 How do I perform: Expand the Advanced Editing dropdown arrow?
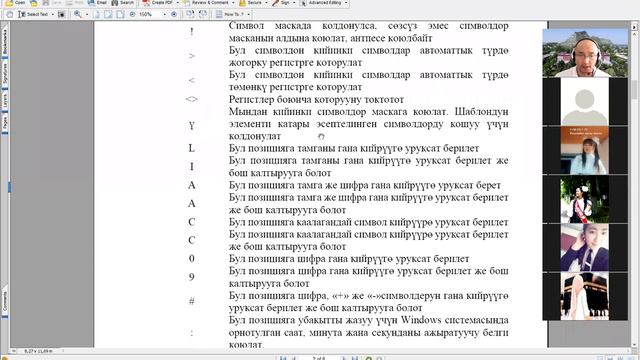click(346, 2)
